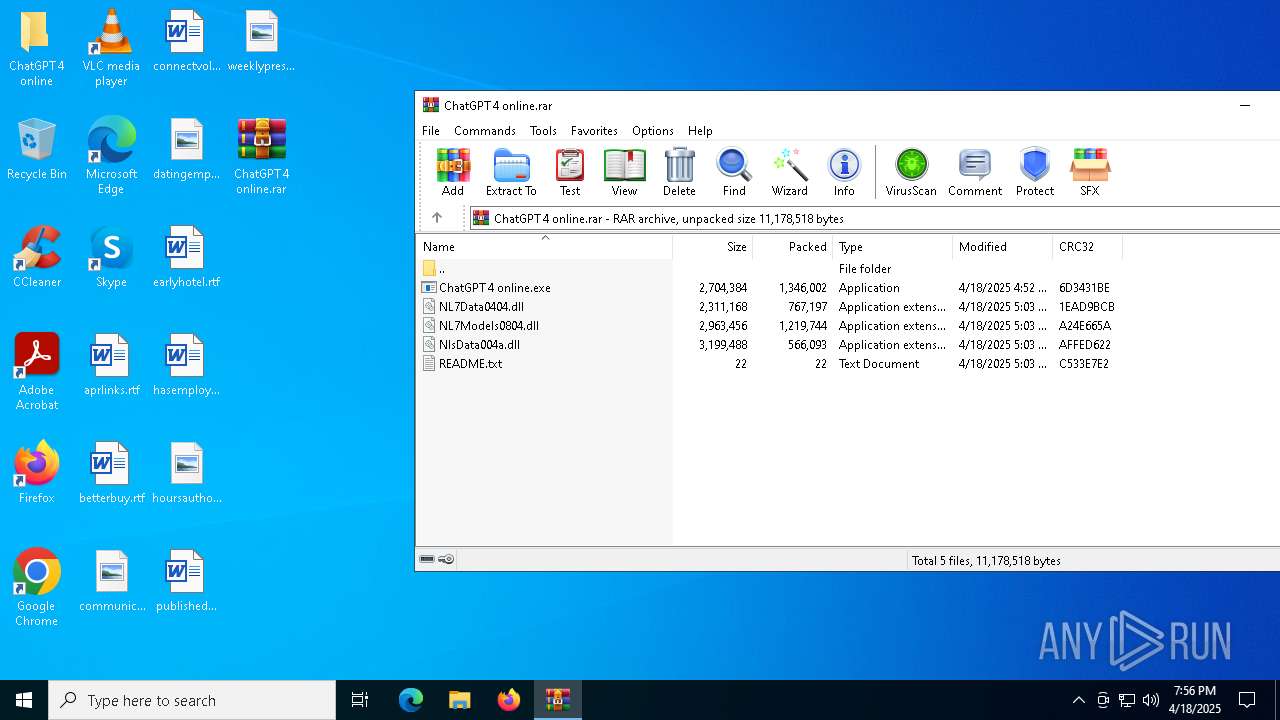Select Google Chrome desktop shortcut

[x=36, y=588]
